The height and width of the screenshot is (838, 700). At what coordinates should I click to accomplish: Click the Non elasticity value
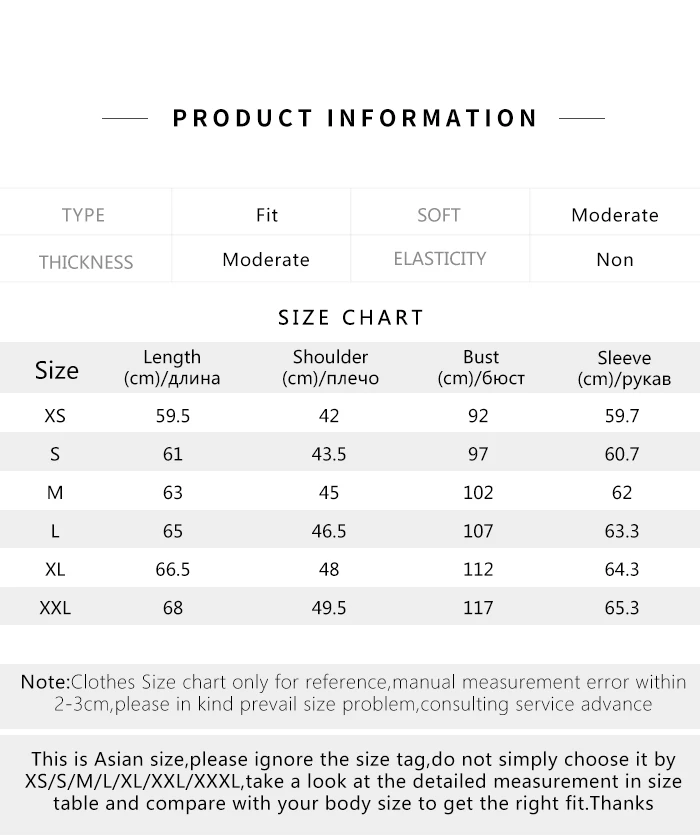[x=615, y=259]
